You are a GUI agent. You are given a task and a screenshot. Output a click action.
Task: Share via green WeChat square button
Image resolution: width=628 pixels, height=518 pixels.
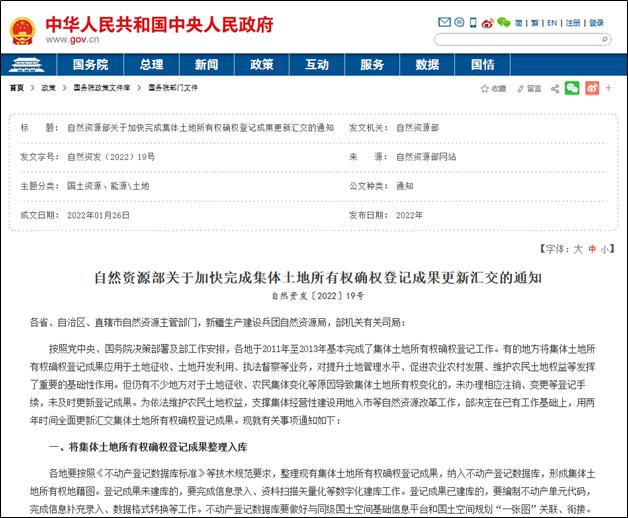pos(572,88)
